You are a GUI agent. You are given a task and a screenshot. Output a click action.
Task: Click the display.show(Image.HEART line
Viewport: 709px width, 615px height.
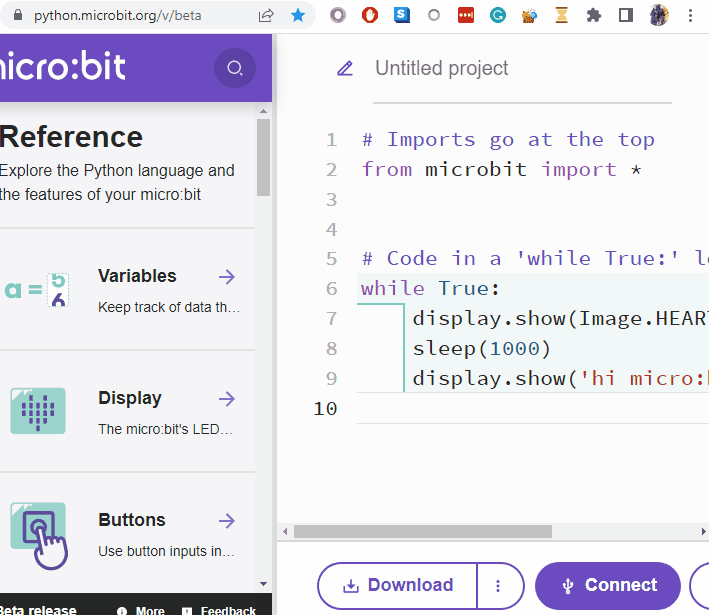pos(560,319)
